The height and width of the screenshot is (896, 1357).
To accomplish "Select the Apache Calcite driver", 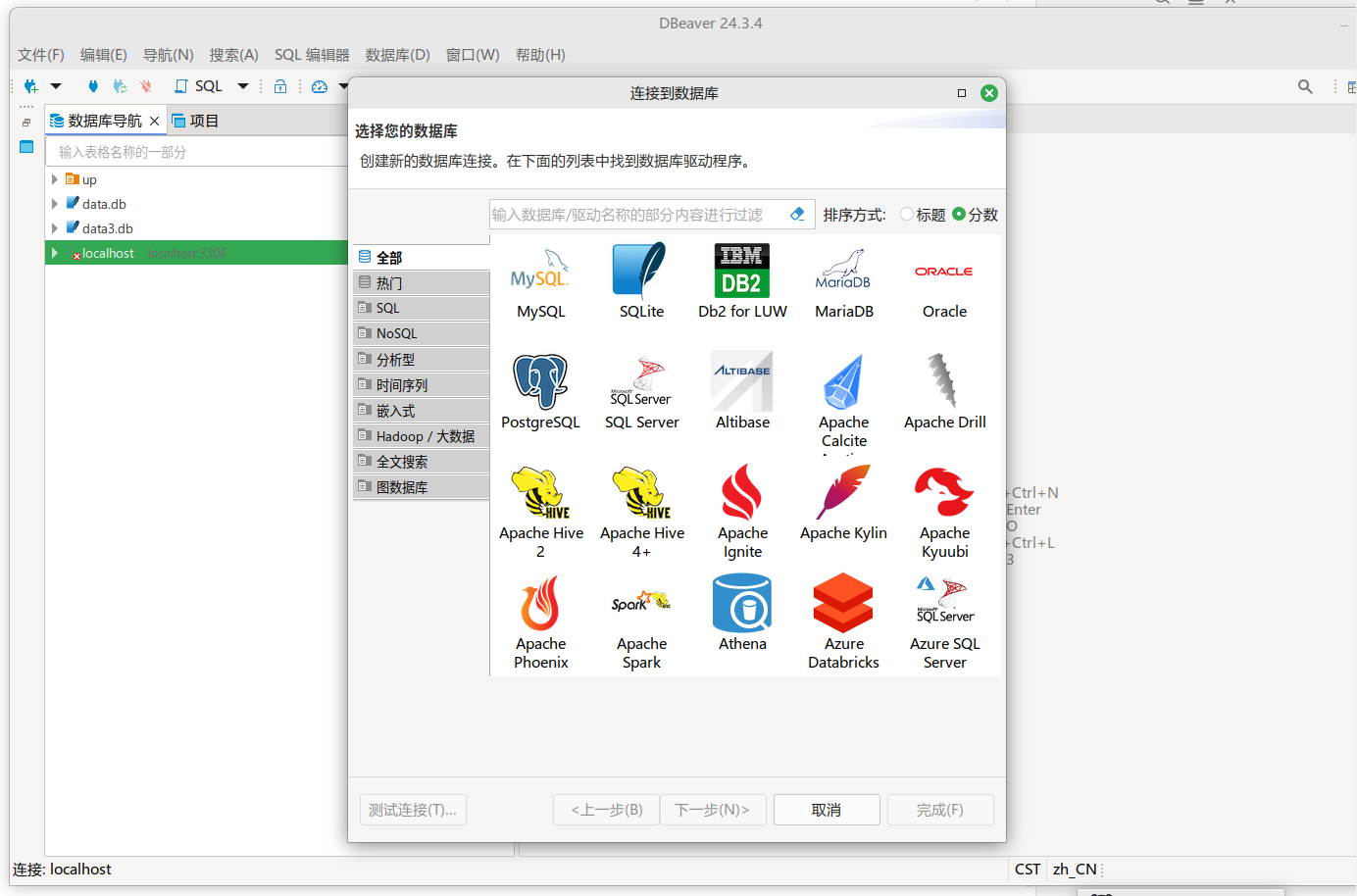I will (843, 402).
